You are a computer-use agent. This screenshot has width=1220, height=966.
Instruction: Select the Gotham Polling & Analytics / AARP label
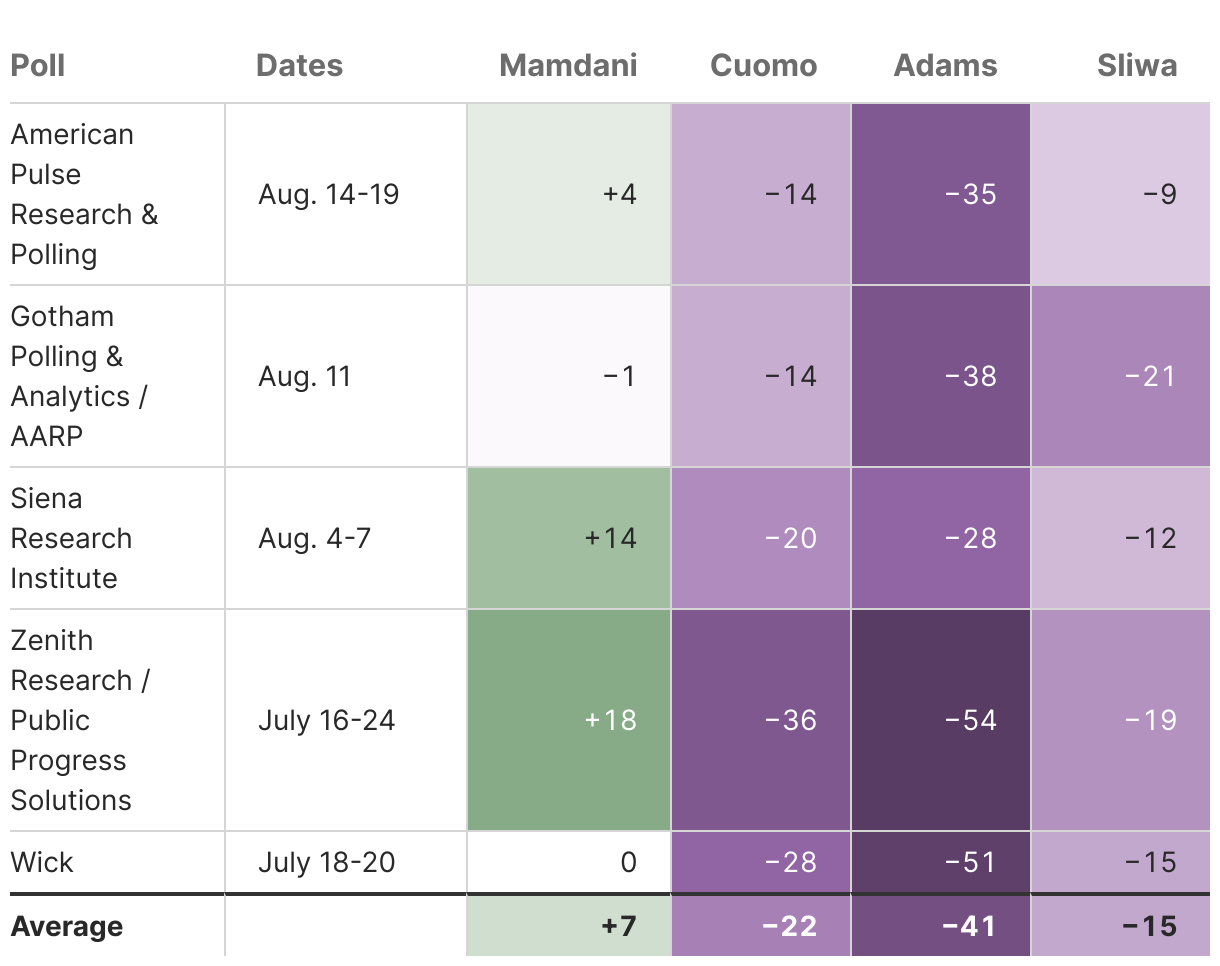tap(78, 376)
